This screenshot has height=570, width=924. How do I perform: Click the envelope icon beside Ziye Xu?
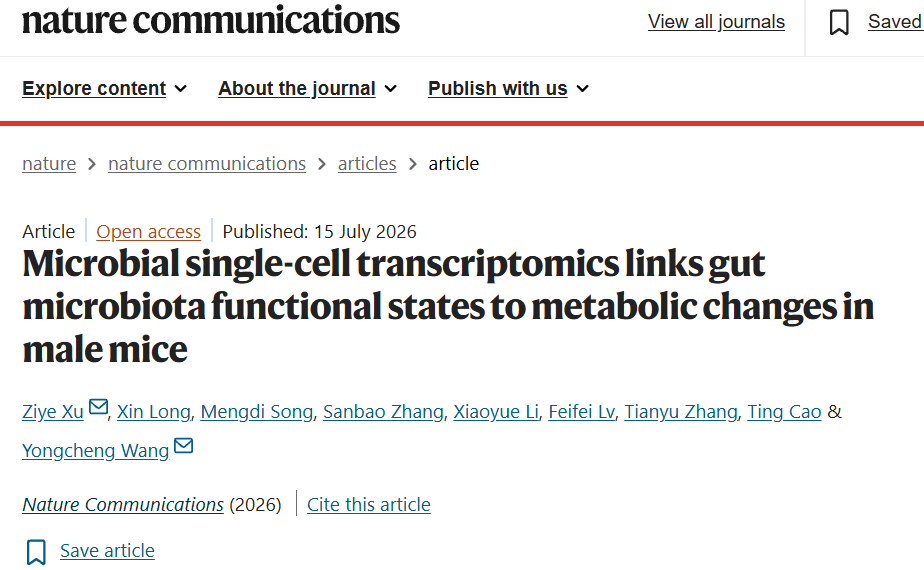98,407
